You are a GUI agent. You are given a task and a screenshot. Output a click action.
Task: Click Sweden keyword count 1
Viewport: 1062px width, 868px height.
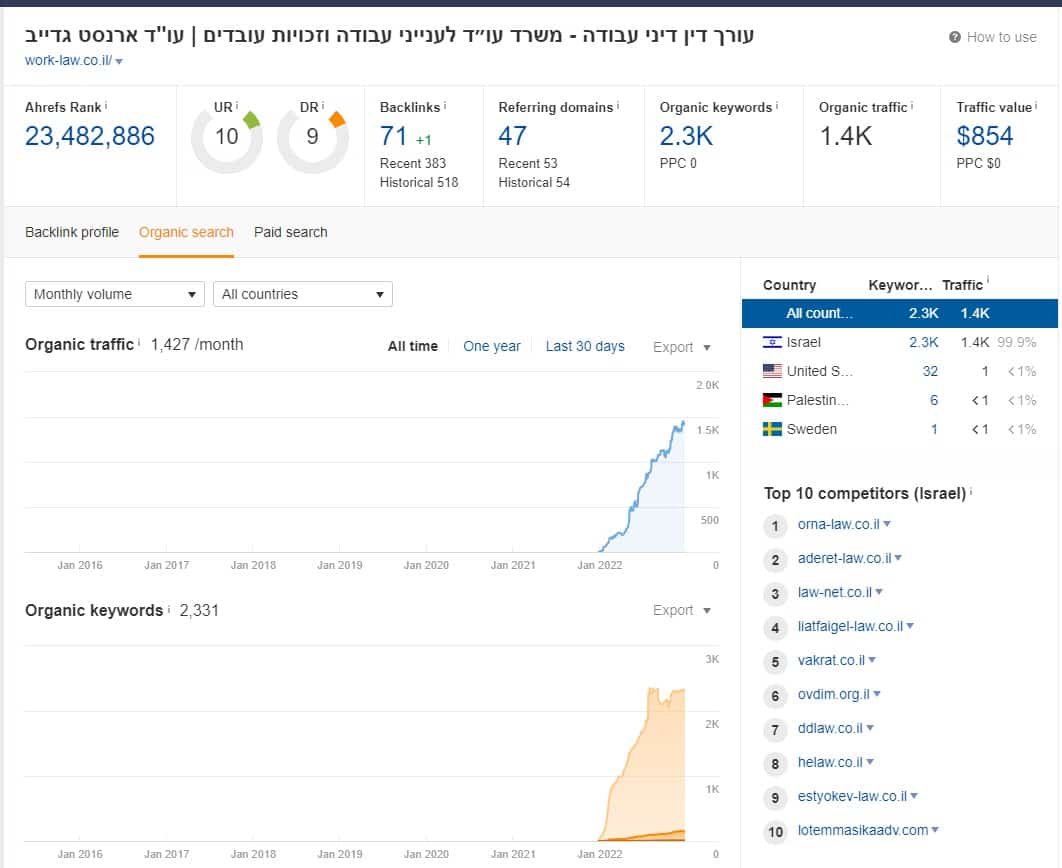click(x=934, y=429)
